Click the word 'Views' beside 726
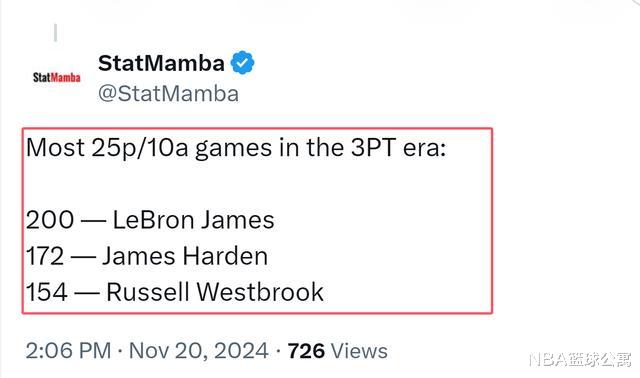This screenshot has width=640, height=378. coord(359,351)
